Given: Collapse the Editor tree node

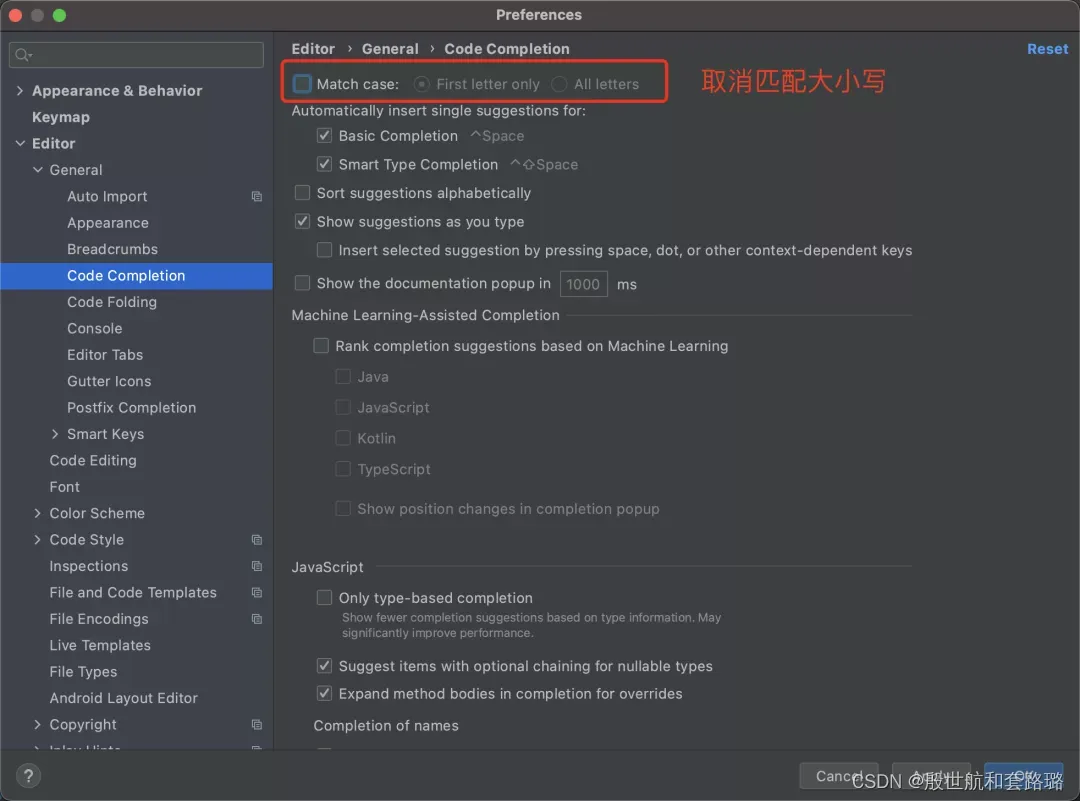Looking at the screenshot, I should pos(19,143).
